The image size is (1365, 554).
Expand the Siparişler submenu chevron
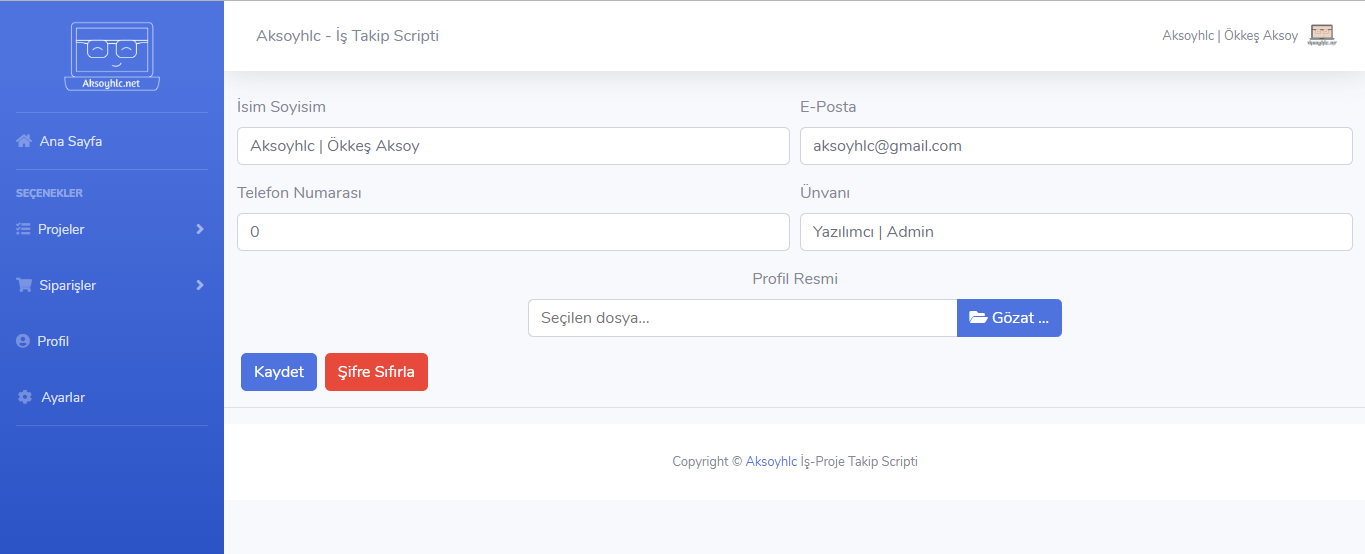(x=200, y=285)
